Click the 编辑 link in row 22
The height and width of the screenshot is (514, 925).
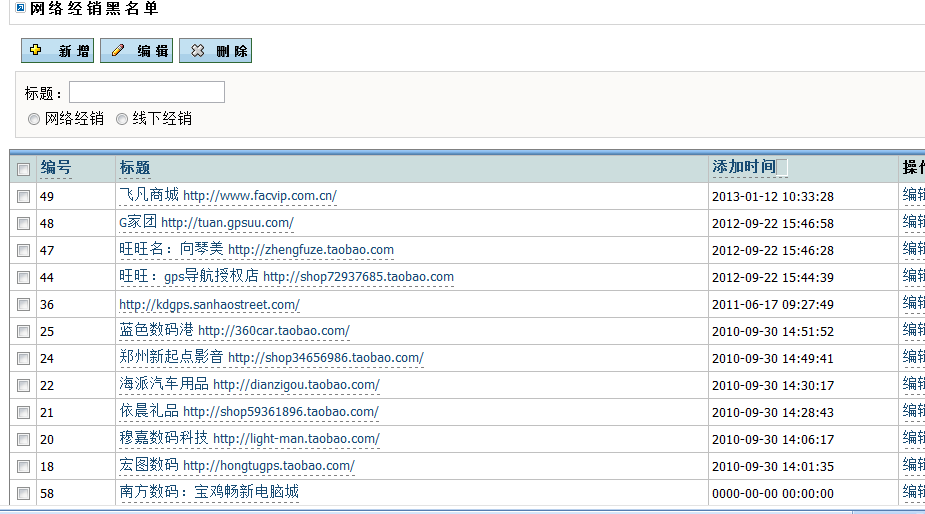point(914,384)
